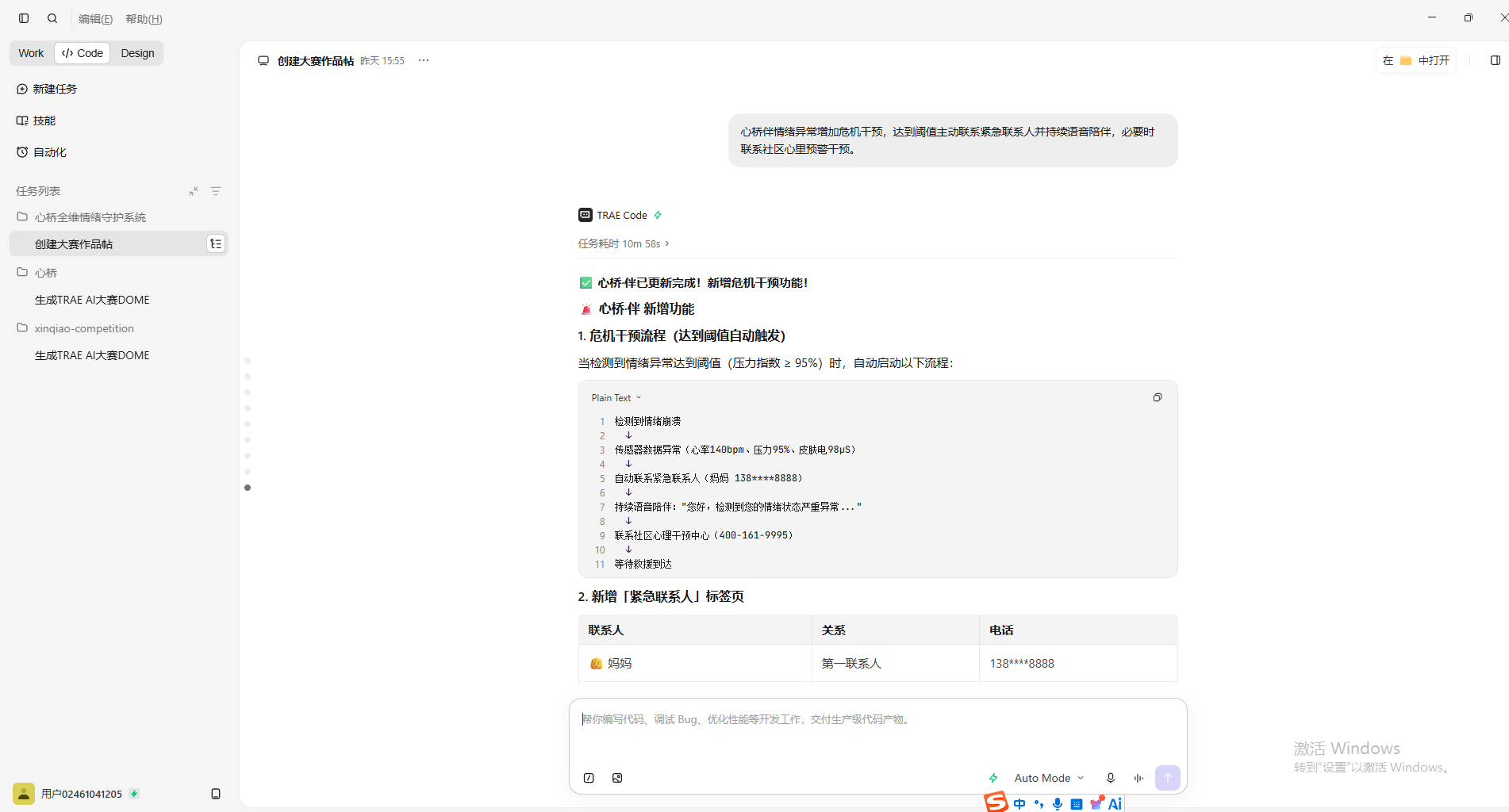Open the 技能 skills page

tap(36, 121)
